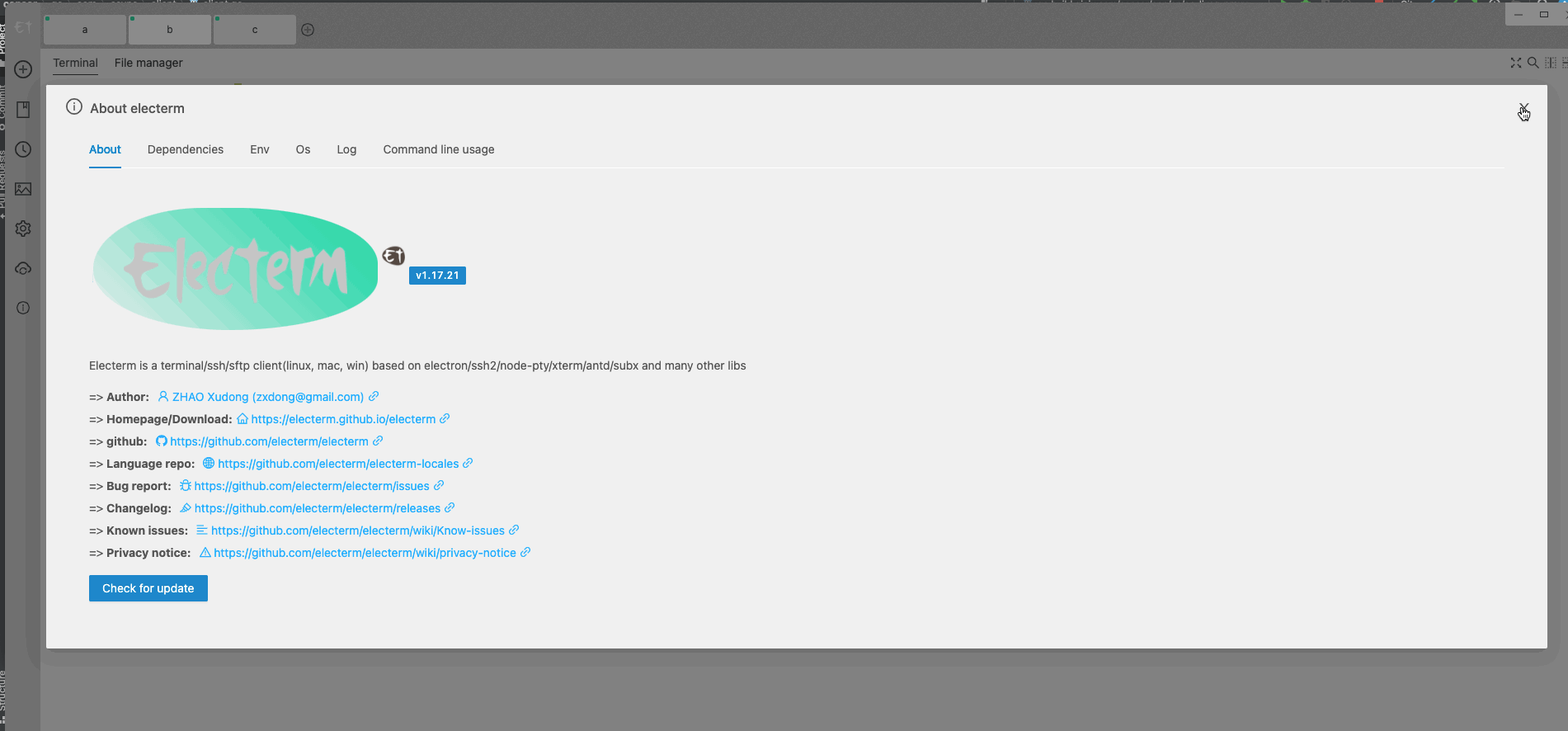Open the Dependencies tab

coord(186,149)
